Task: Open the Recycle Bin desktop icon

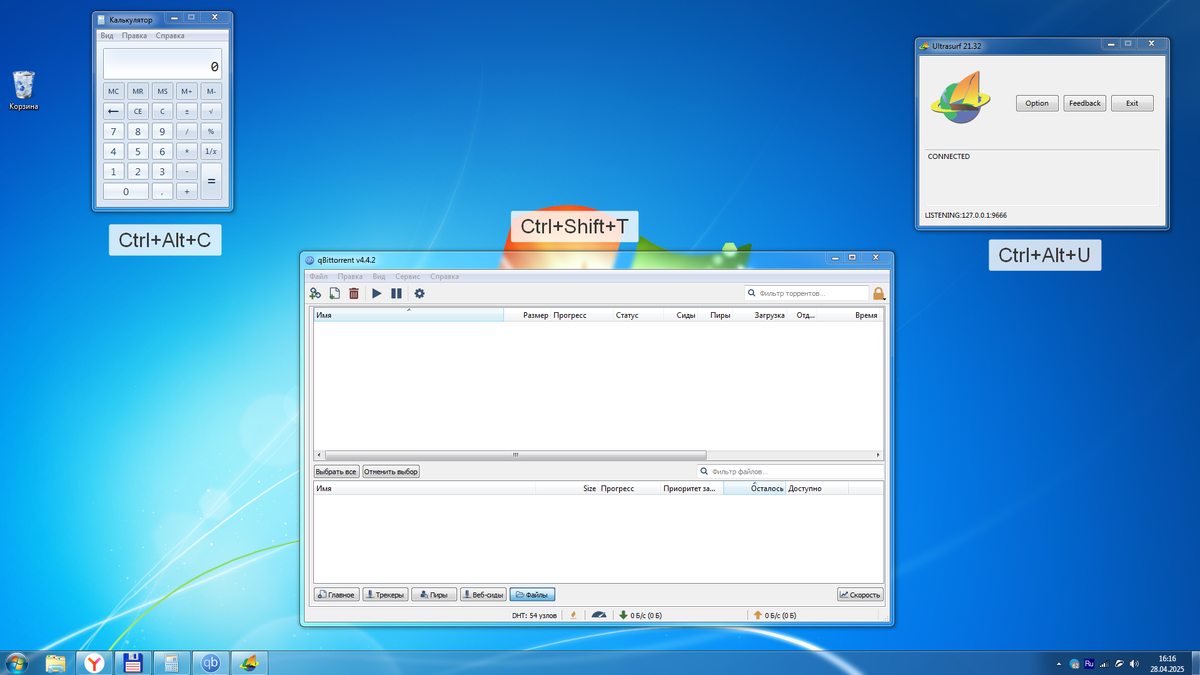Action: coord(24,90)
